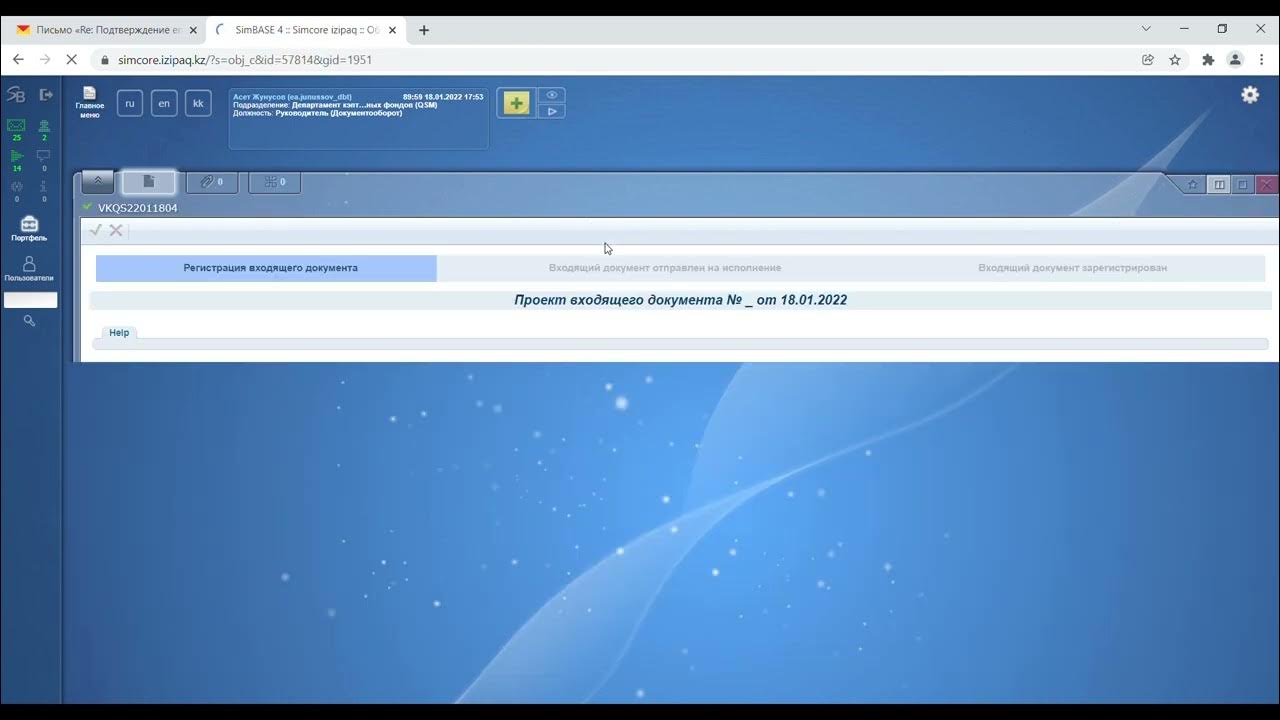Bookmark this page with the star
1280x720 pixels.
(x=1175, y=60)
